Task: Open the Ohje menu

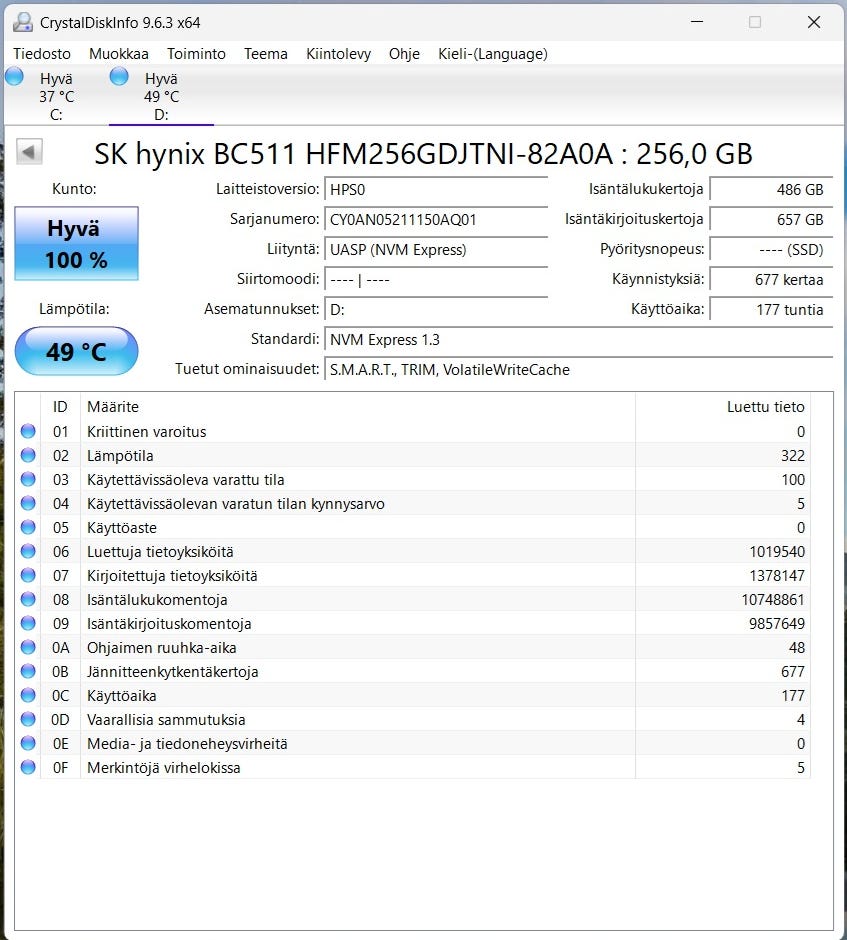Action: [404, 54]
